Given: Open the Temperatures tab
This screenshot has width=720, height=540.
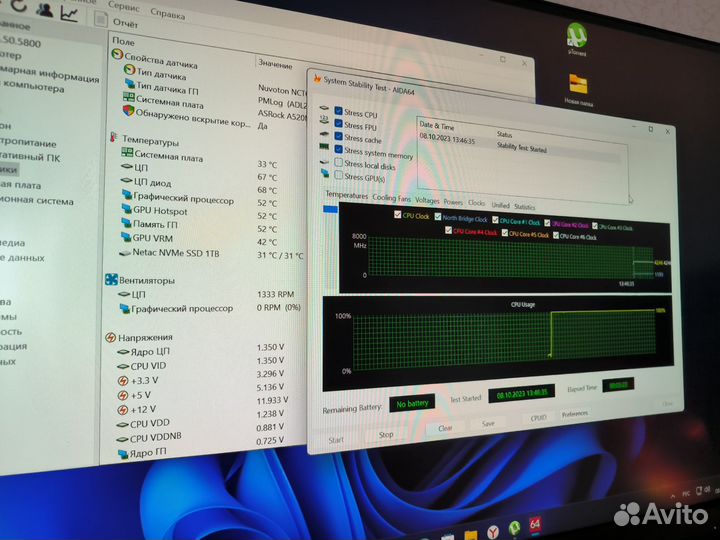Looking at the screenshot, I should click(x=346, y=195).
